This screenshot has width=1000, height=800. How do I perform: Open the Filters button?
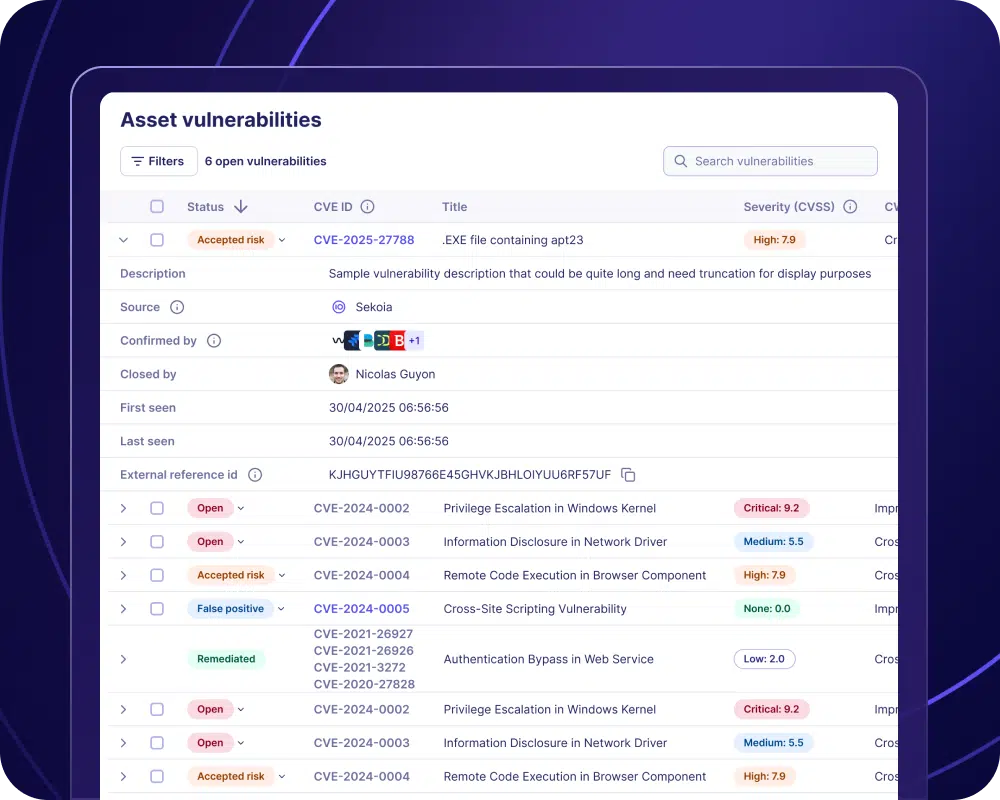point(158,161)
